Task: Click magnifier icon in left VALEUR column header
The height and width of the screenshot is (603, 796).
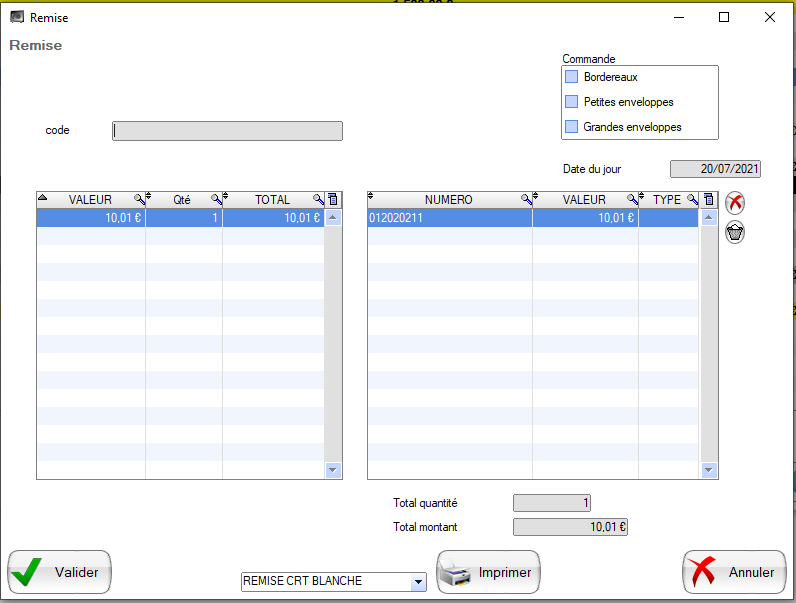Action: tap(140, 200)
